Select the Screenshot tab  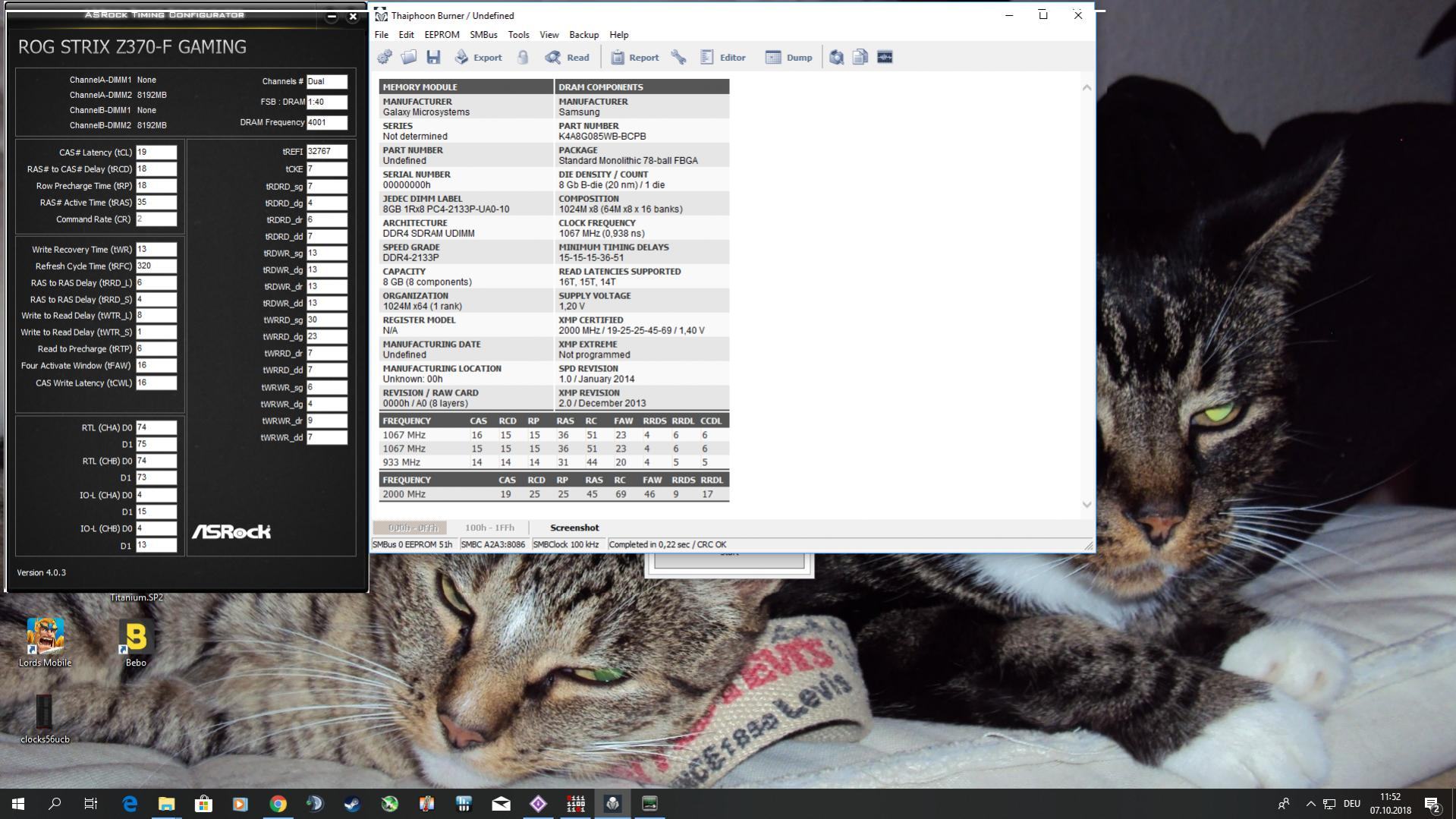pyautogui.click(x=574, y=528)
